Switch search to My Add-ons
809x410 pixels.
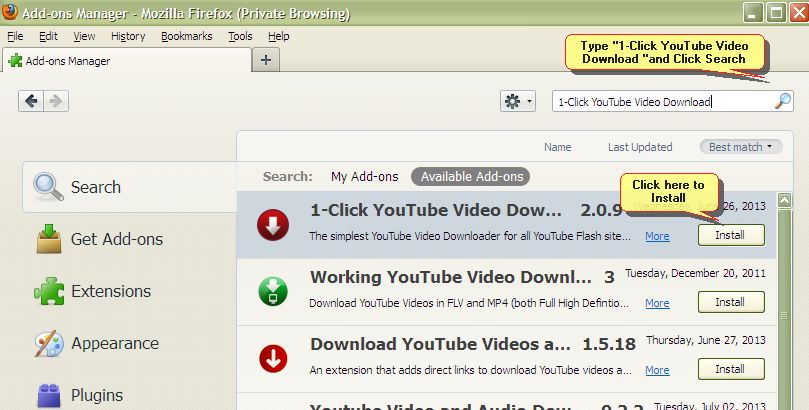coord(364,176)
